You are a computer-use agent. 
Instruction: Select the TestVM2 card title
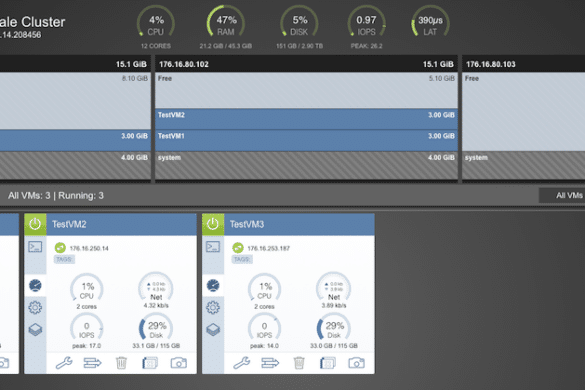(69, 224)
